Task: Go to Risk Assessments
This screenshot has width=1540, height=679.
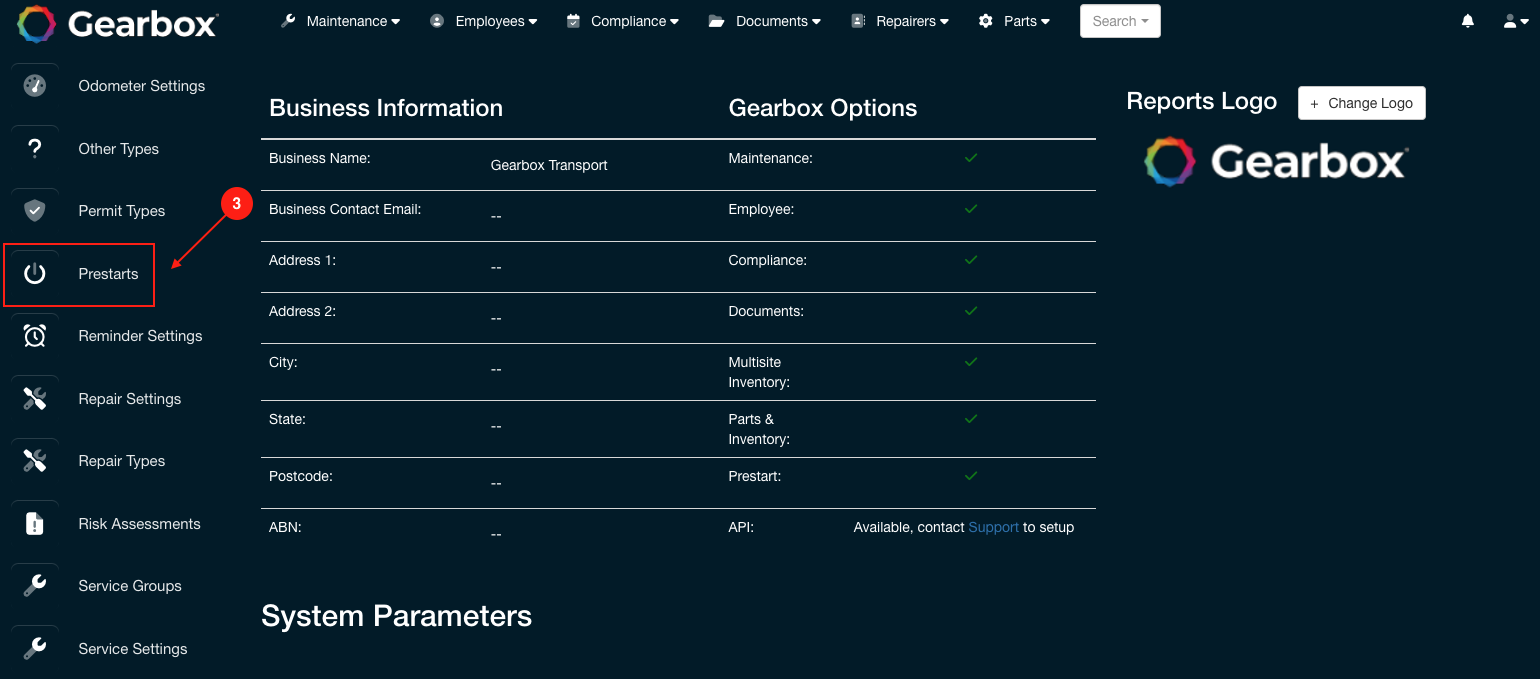Action: pos(140,524)
